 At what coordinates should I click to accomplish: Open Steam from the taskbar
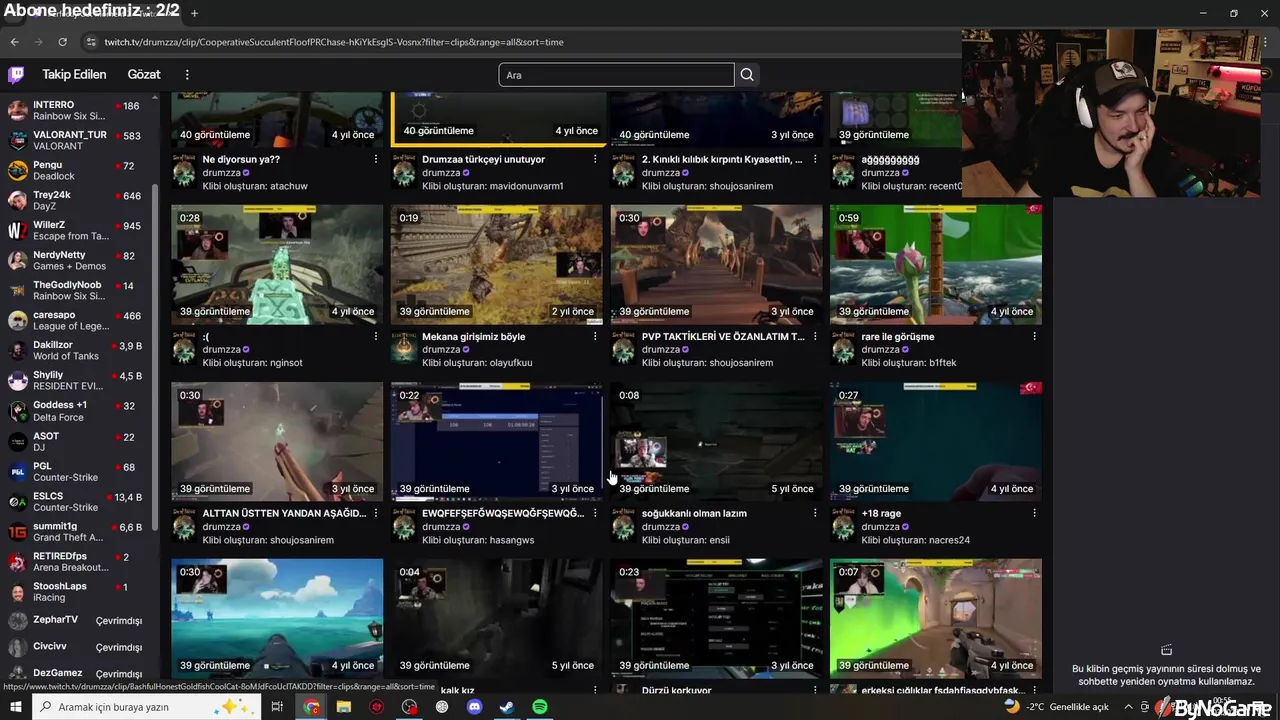507,707
